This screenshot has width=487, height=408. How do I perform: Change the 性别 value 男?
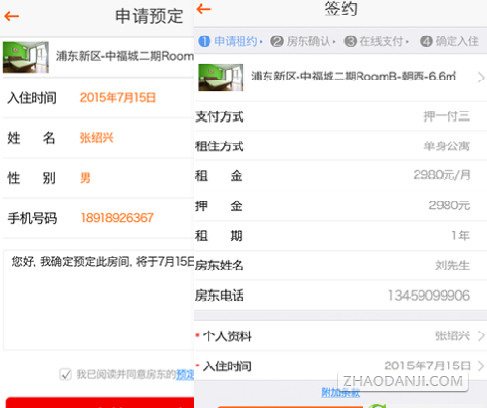(x=85, y=178)
